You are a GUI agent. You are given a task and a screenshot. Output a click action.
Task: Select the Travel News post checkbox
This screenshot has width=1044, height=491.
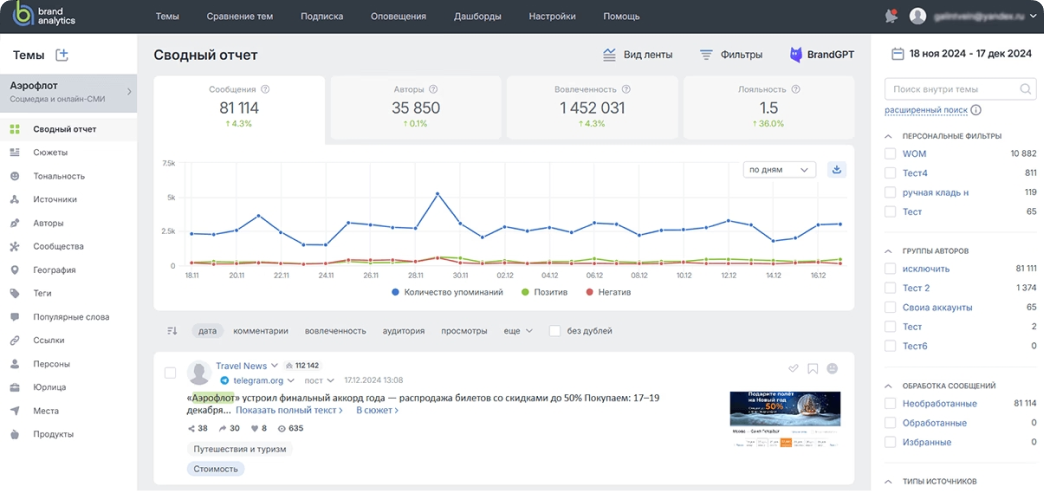point(170,372)
